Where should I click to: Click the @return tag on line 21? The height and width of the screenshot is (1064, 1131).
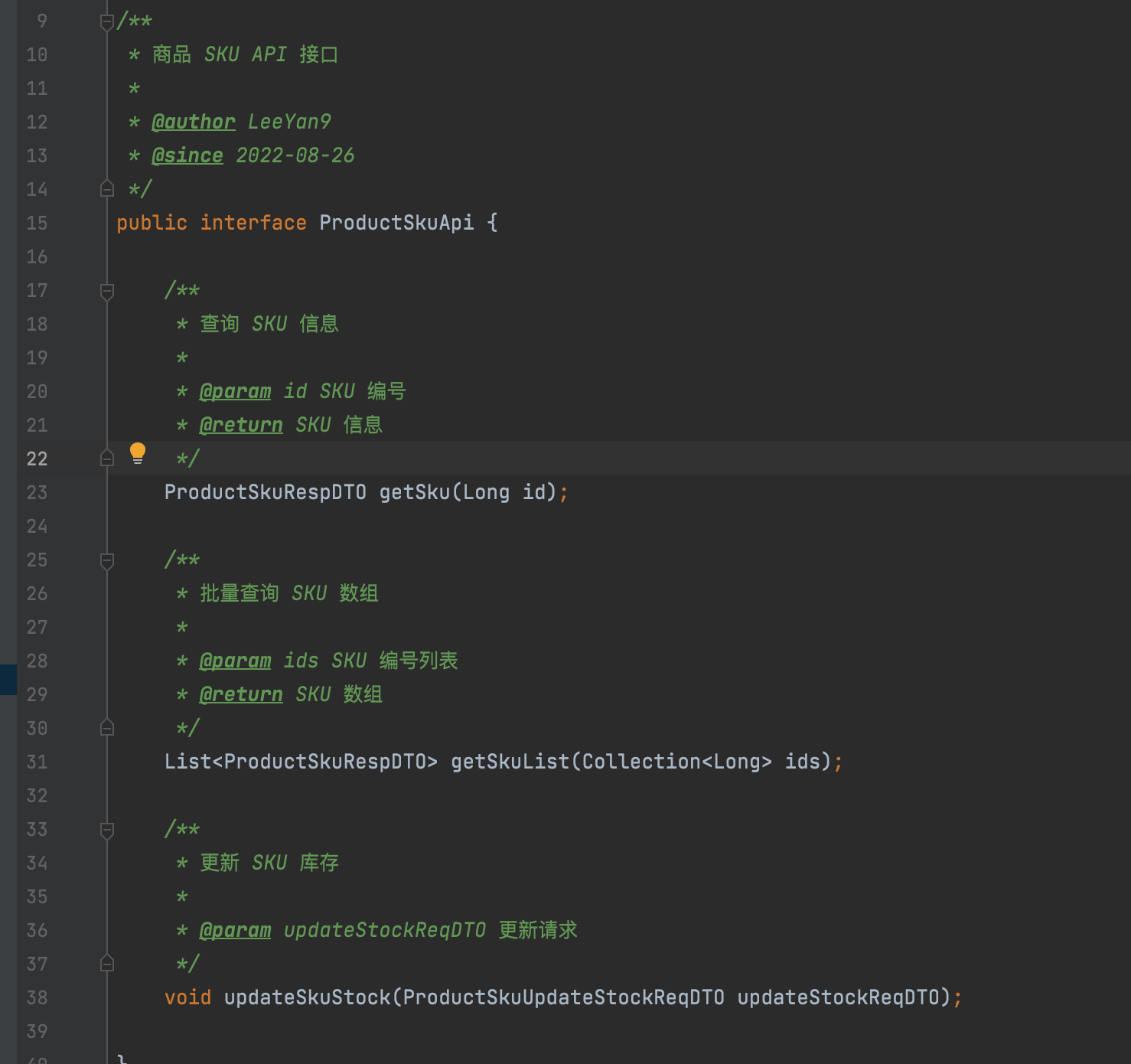click(241, 425)
